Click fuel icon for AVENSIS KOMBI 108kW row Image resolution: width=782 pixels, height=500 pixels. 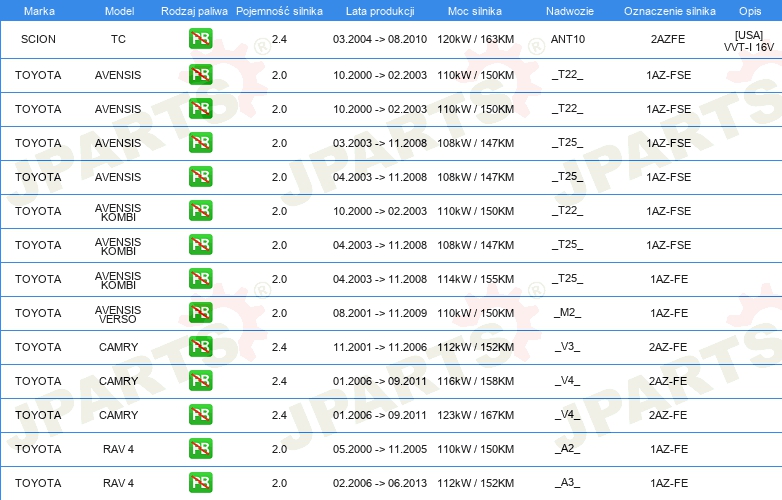pos(200,244)
